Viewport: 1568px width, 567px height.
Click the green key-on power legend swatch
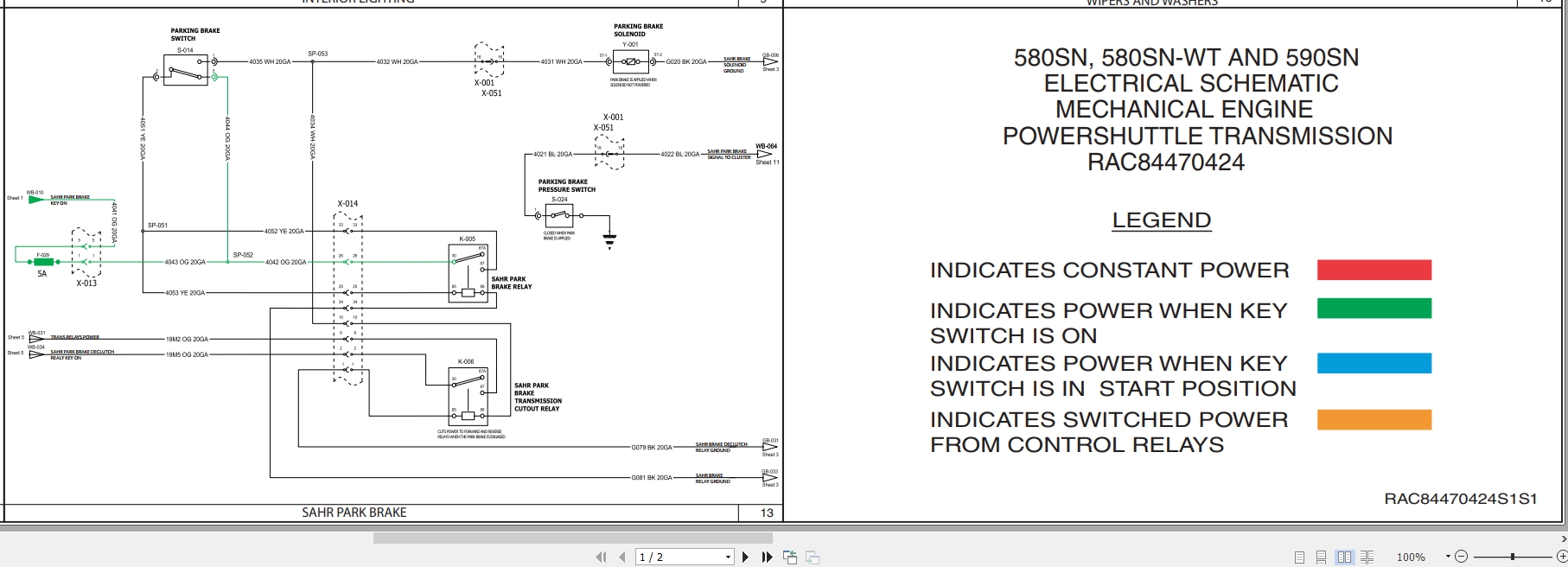(1374, 309)
